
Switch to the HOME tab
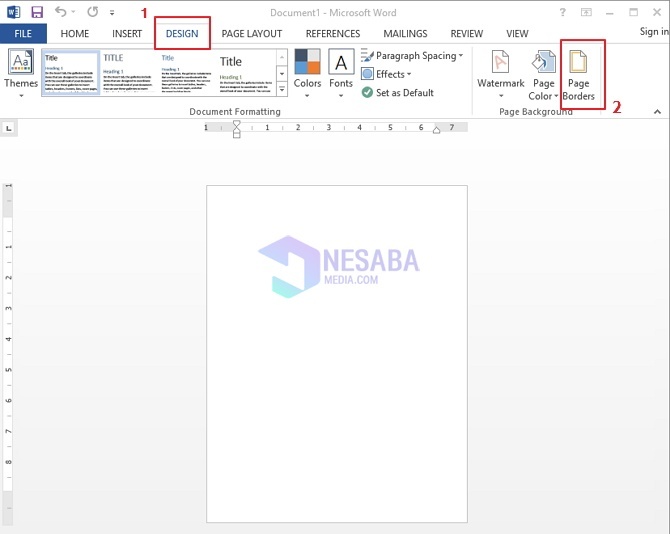pyautogui.click(x=75, y=34)
